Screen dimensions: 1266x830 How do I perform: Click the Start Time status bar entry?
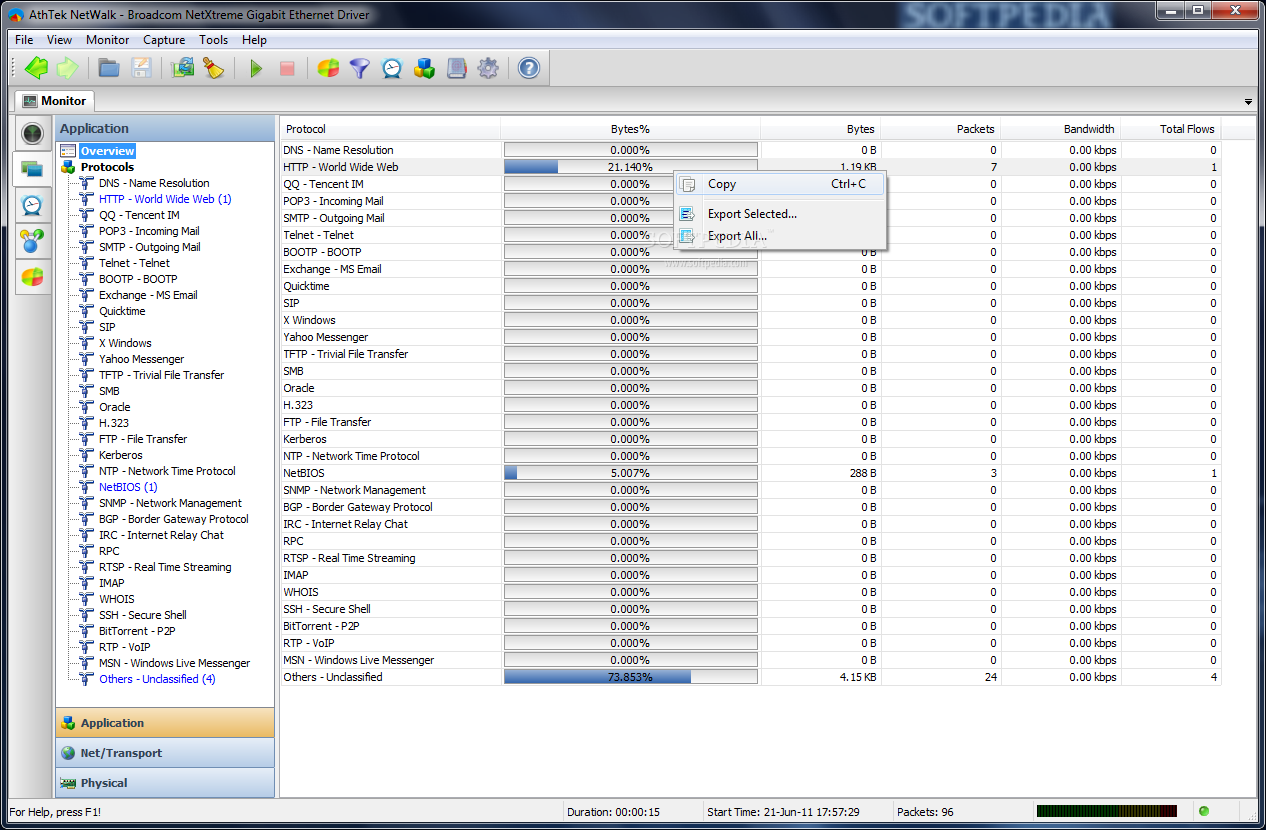point(783,812)
